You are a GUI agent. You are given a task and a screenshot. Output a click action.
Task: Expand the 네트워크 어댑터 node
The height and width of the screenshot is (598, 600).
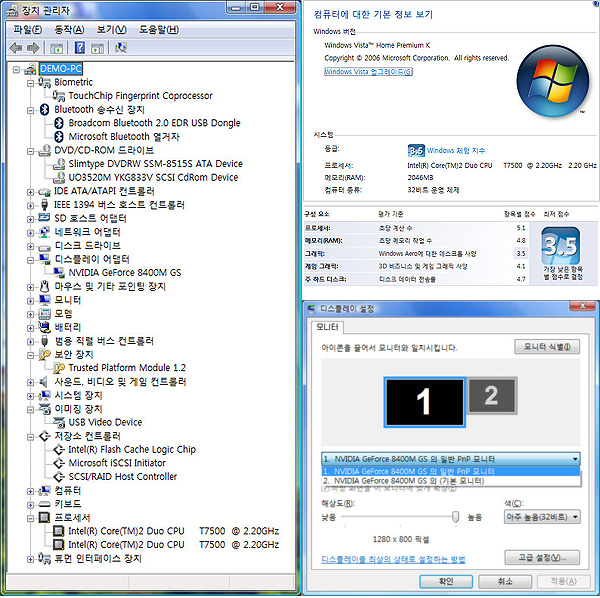(x=30, y=233)
